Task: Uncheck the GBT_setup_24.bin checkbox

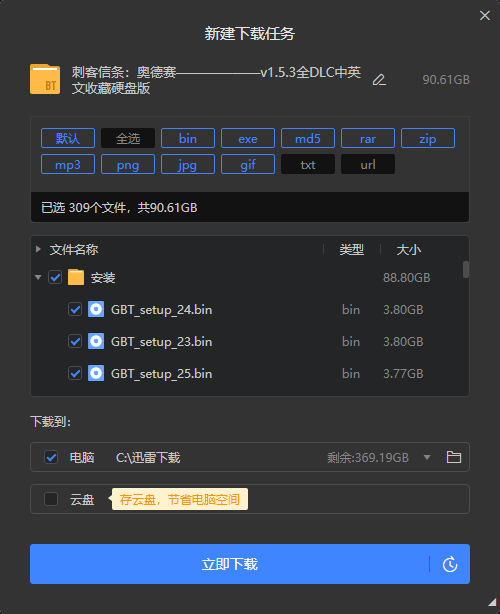Action: click(75, 309)
